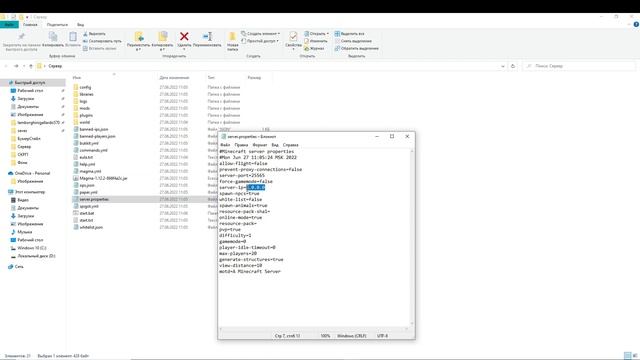
Task: Open Музыка under This PC
Action: (24, 232)
